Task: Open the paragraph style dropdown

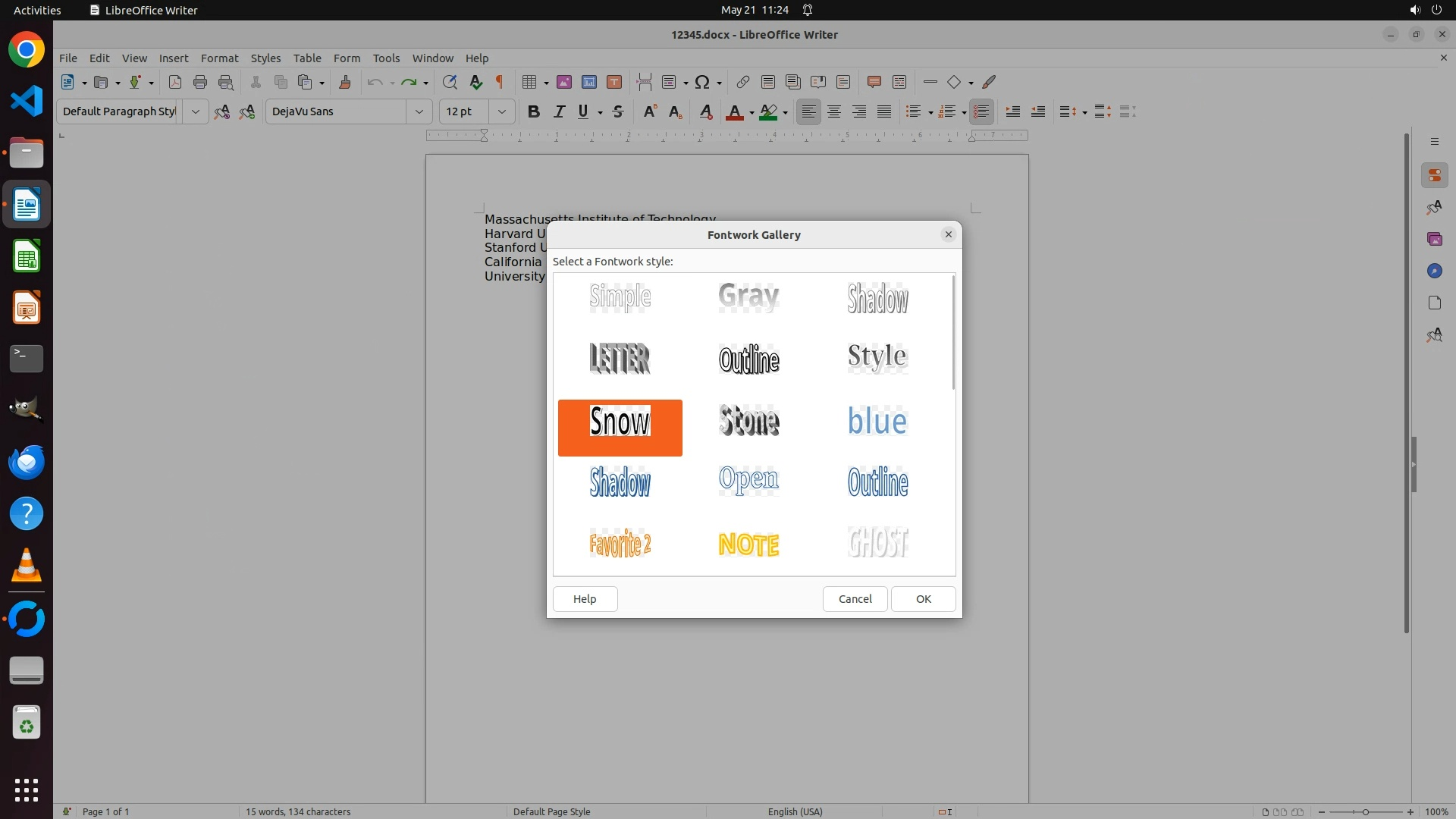Action: (x=195, y=111)
